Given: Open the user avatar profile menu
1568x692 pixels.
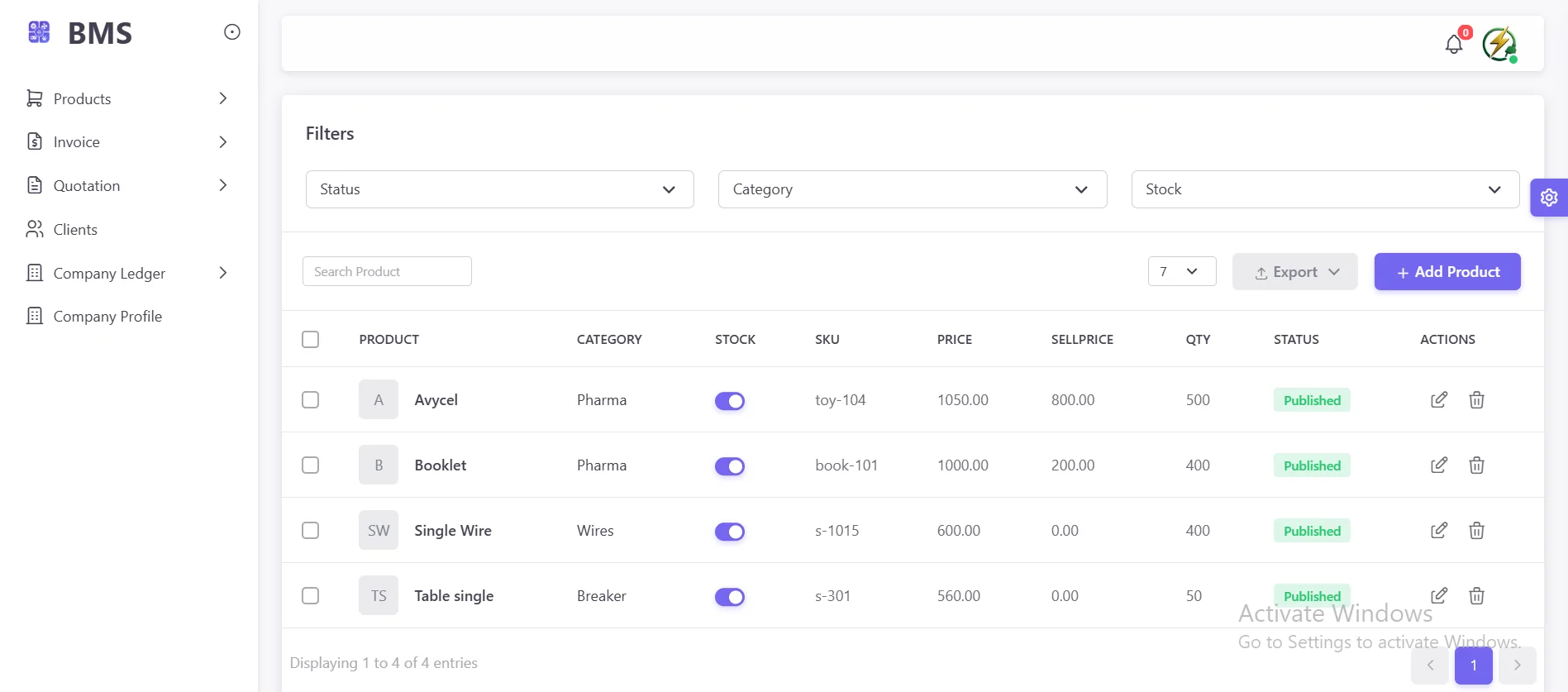Looking at the screenshot, I should pyautogui.click(x=1499, y=45).
